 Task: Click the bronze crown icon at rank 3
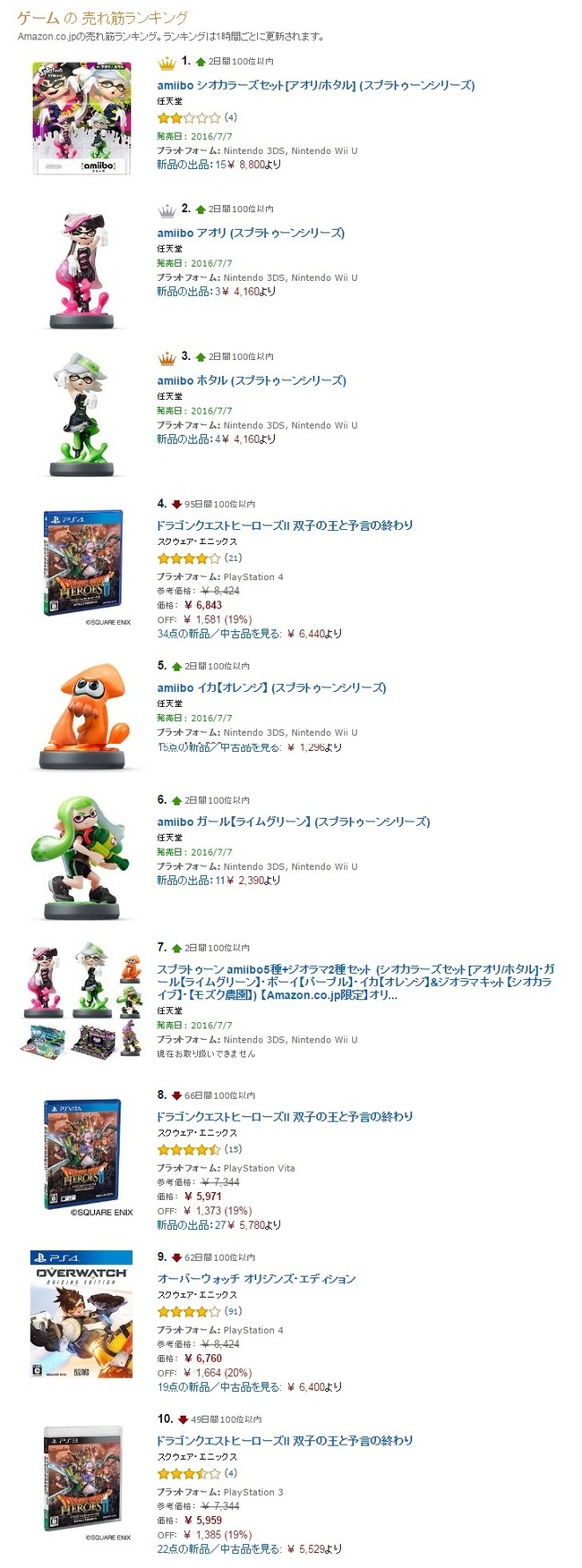click(167, 358)
